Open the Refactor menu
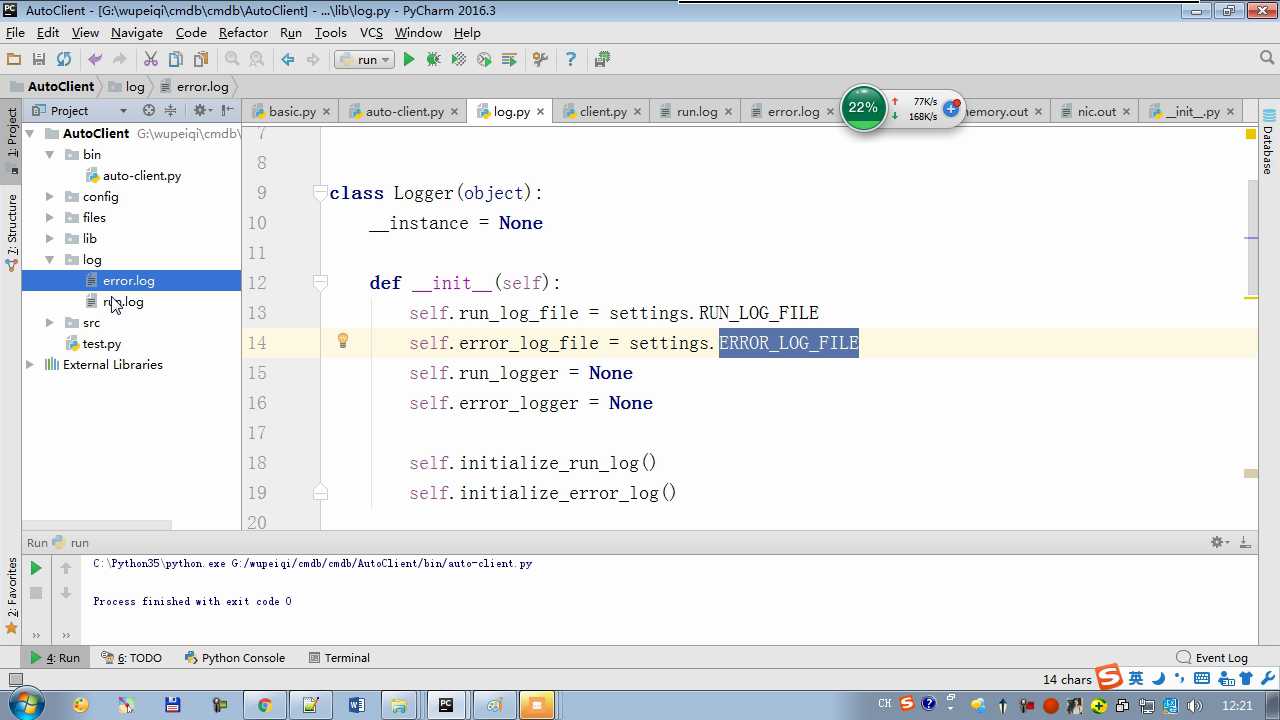1280x720 pixels. [x=243, y=32]
